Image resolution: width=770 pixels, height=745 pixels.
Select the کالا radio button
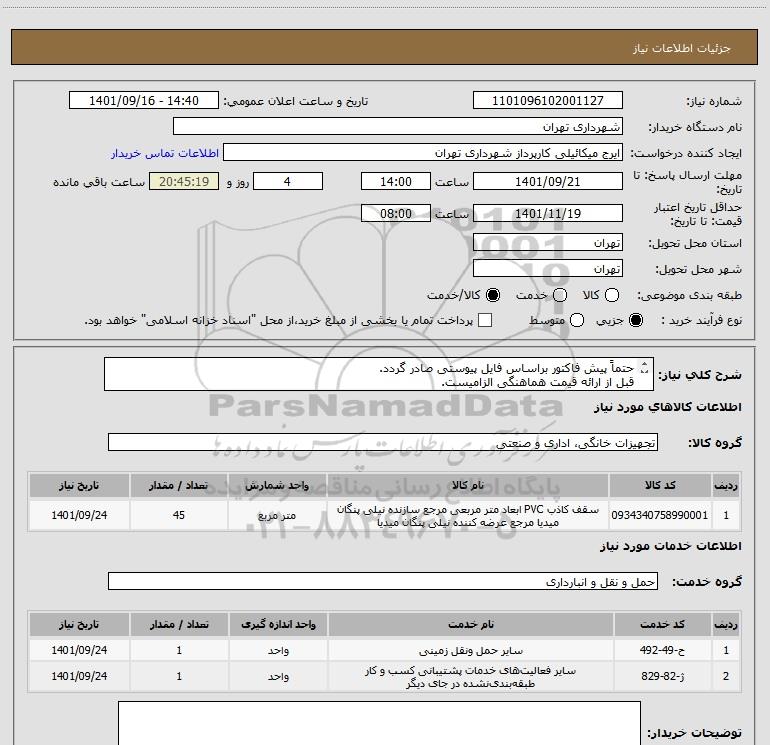(612, 295)
